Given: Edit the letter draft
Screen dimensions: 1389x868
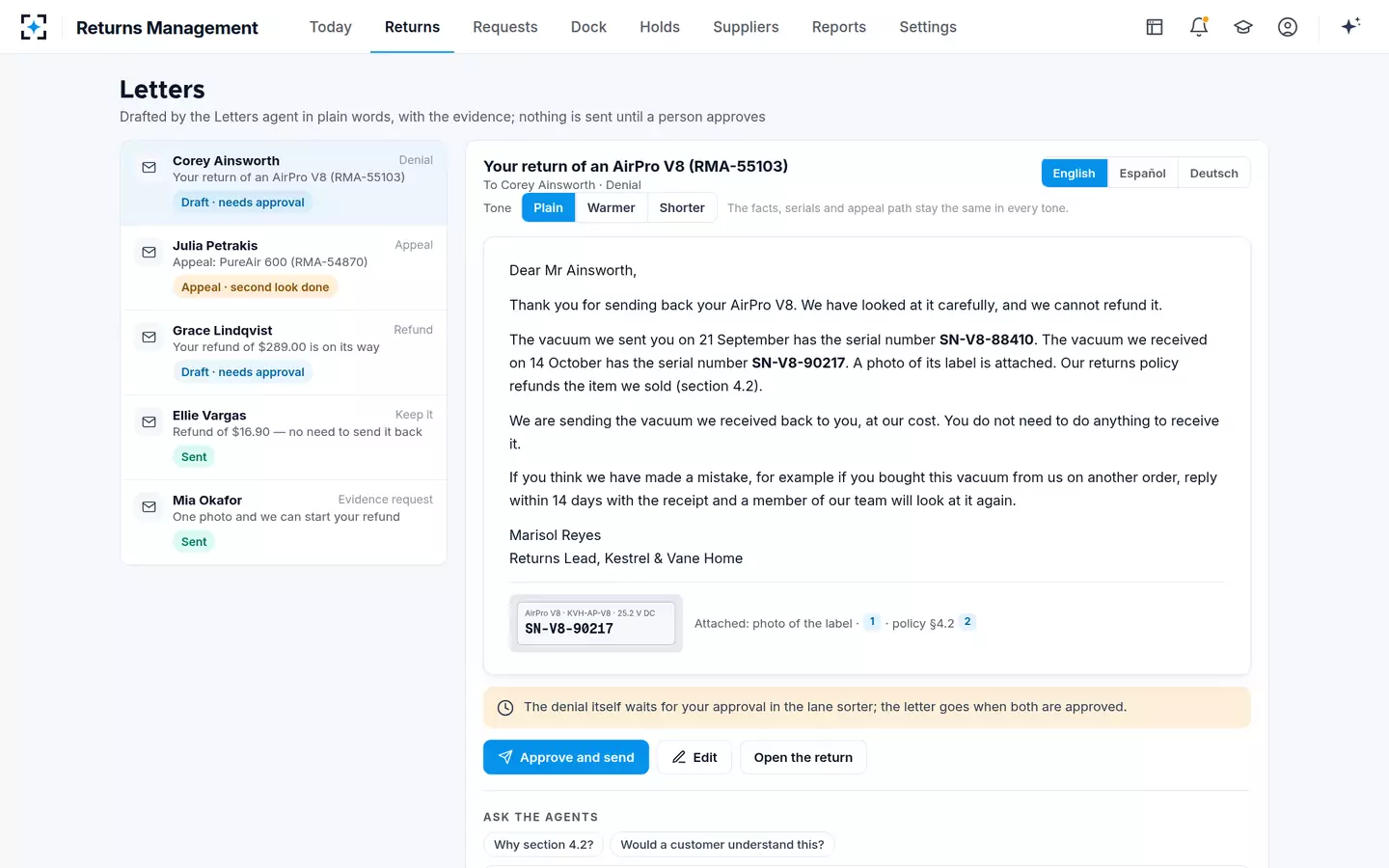Looking at the screenshot, I should [x=694, y=757].
